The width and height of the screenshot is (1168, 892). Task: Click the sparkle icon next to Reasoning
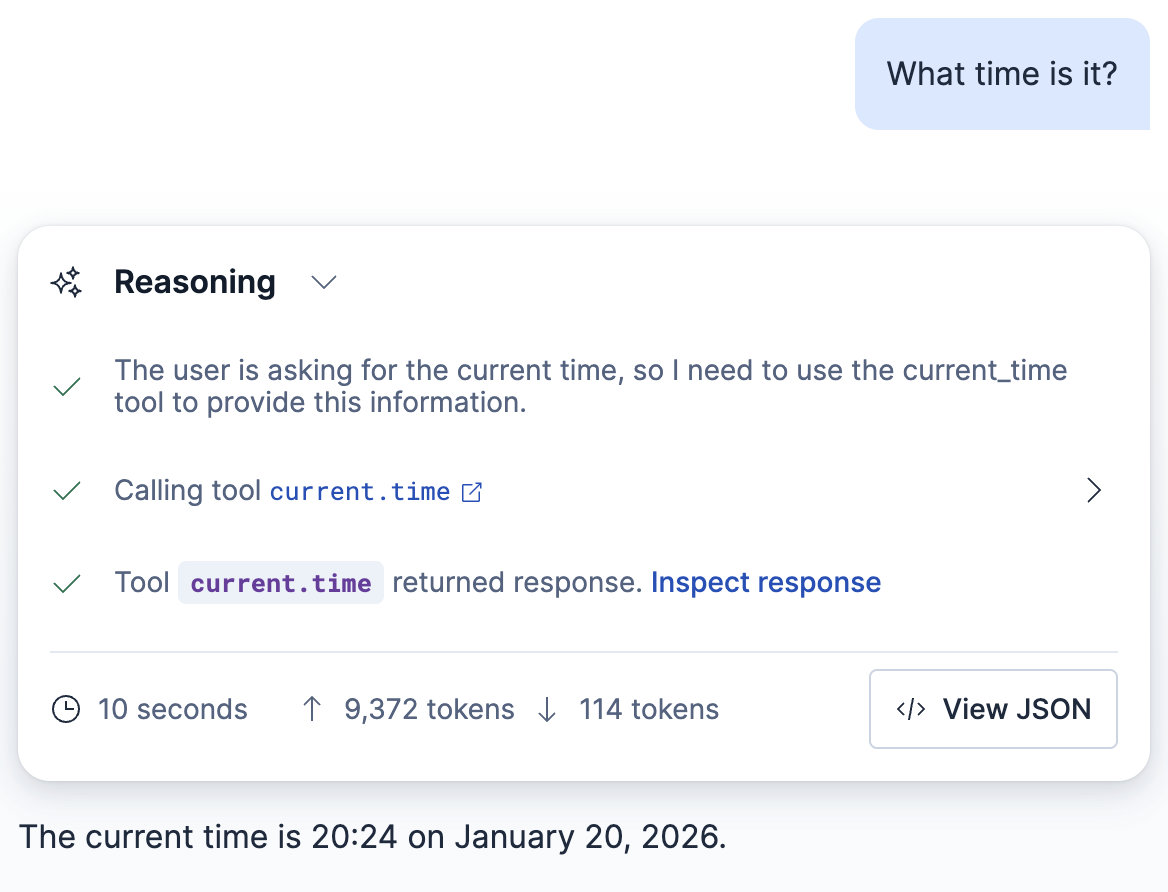pos(66,282)
